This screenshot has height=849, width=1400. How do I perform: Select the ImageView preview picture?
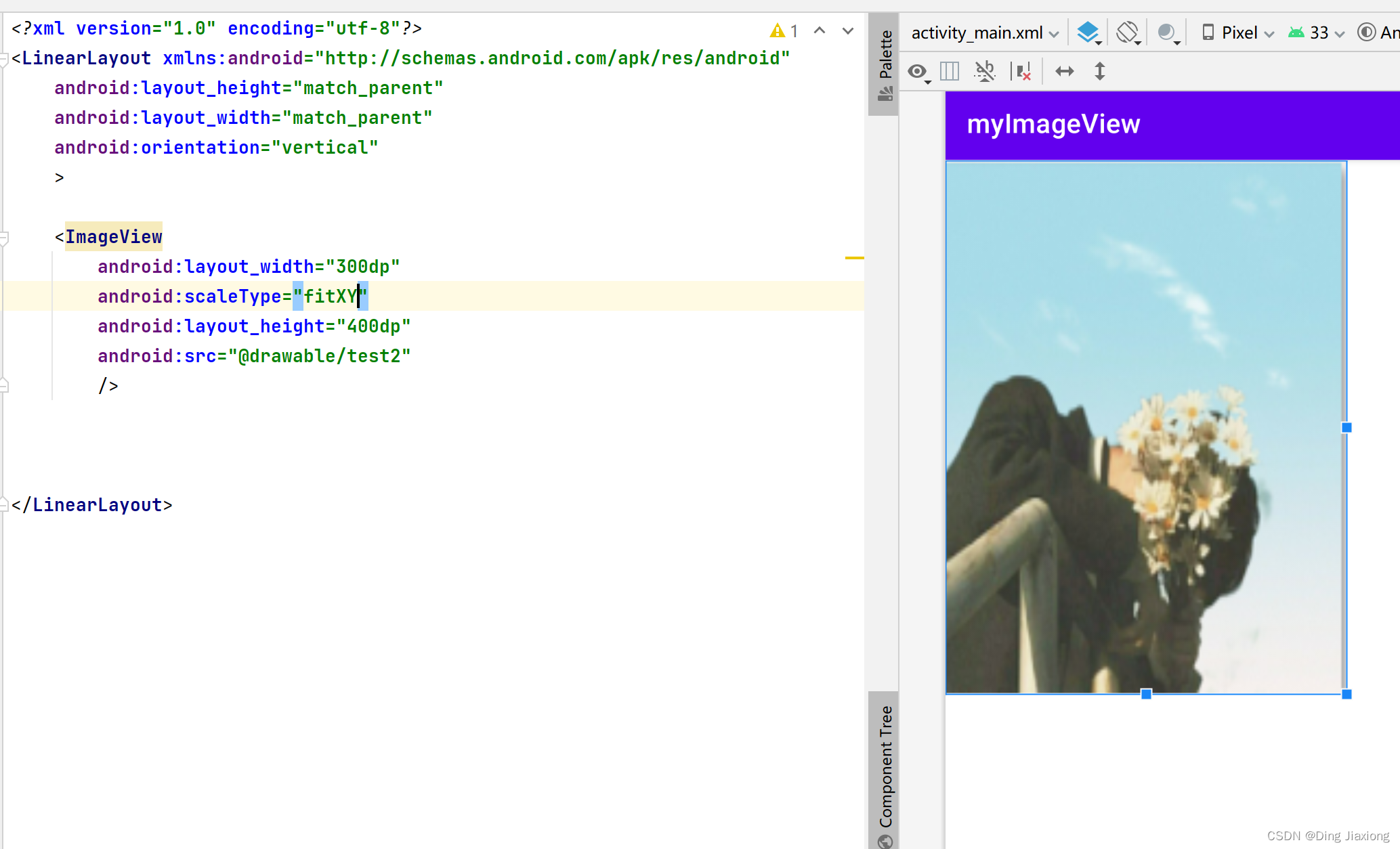(x=1145, y=427)
